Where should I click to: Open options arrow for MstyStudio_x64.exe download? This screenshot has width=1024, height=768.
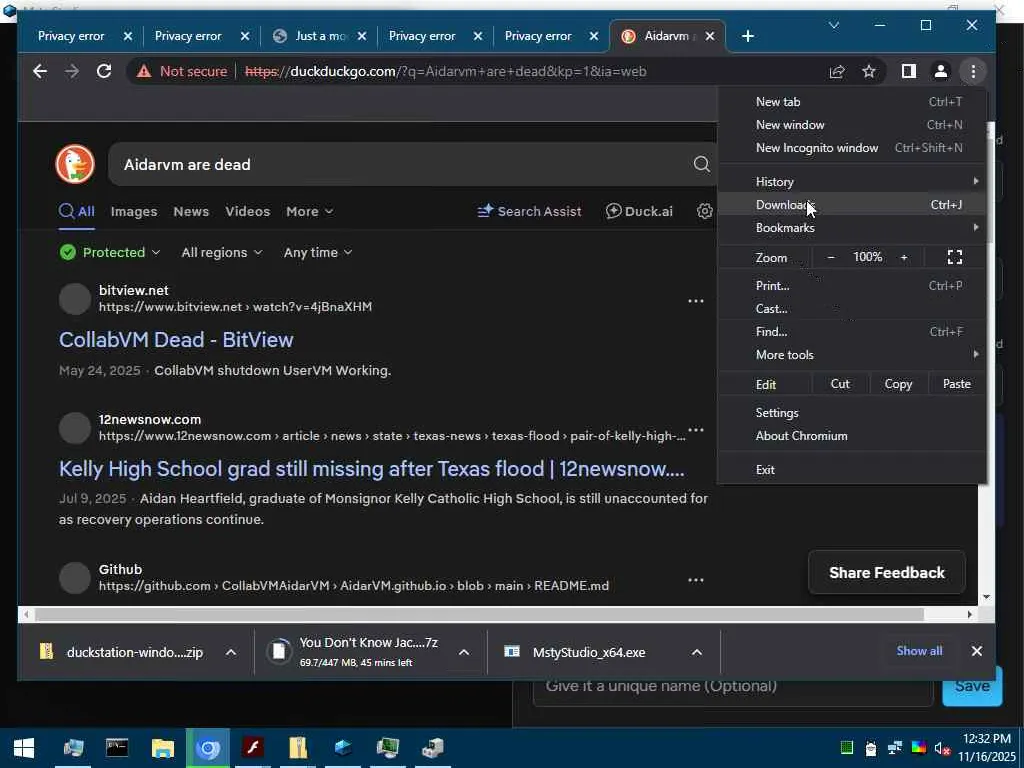click(x=697, y=652)
